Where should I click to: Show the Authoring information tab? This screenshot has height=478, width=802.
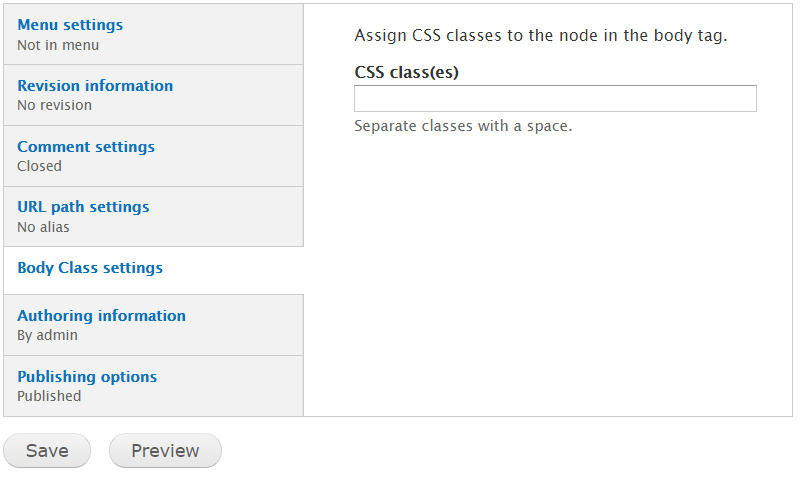[101, 315]
